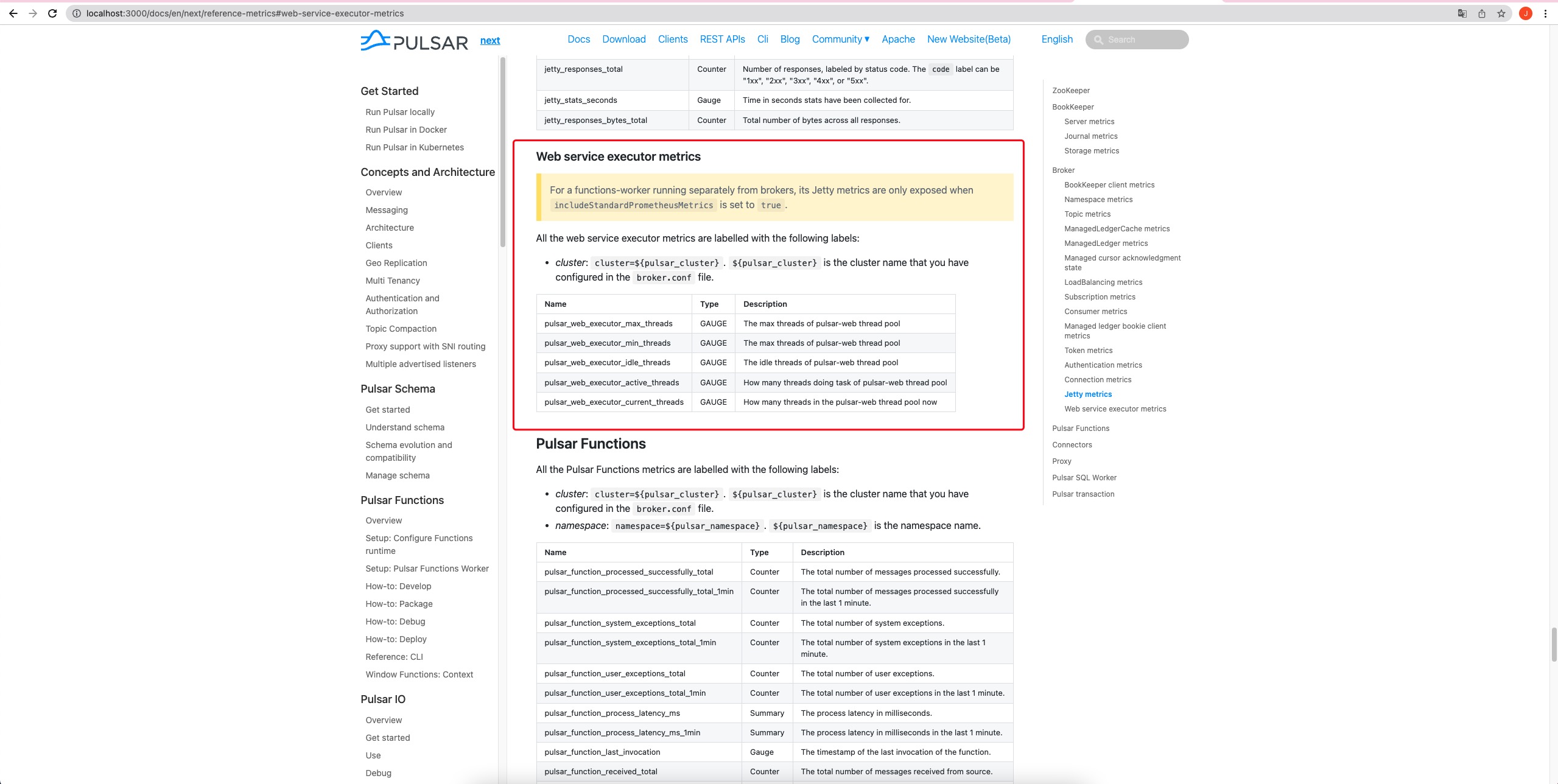This screenshot has height=784, width=1558.
Task: Open the Chrome profile avatar
Action: click(1525, 13)
